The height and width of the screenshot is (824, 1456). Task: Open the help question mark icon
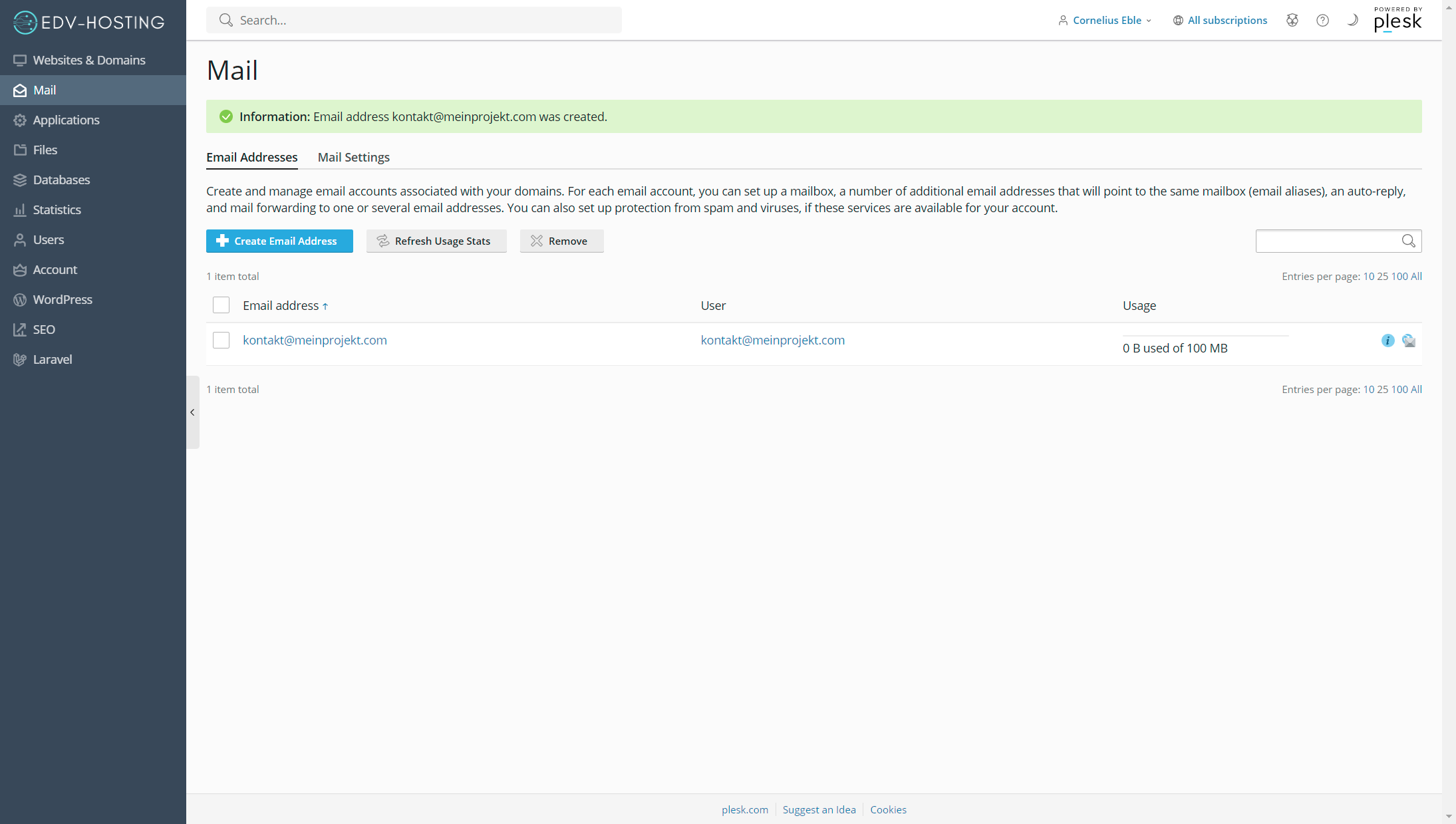point(1322,20)
